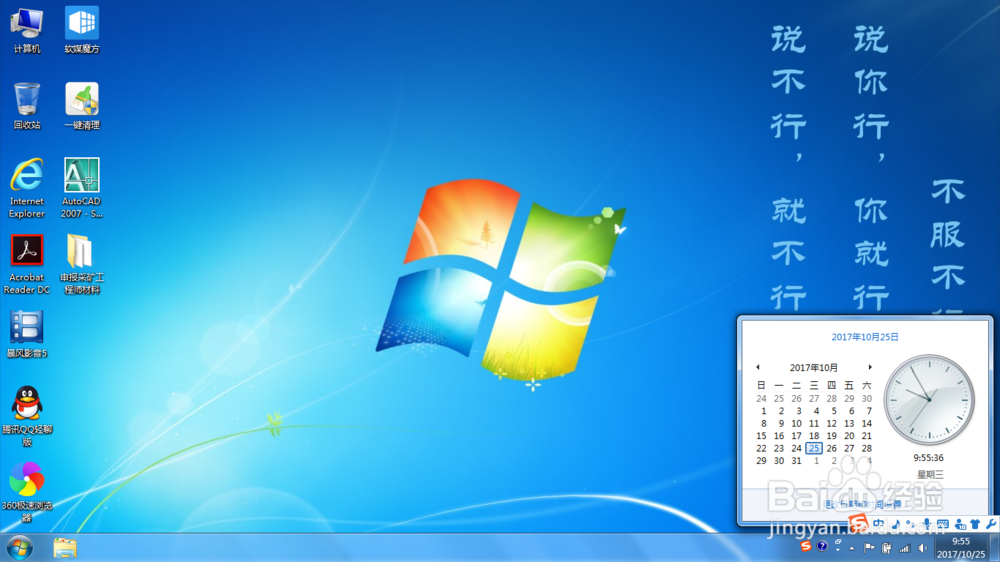Open the 更改日期和时间设置 link
The image size is (1000, 562).
[x=865, y=504]
